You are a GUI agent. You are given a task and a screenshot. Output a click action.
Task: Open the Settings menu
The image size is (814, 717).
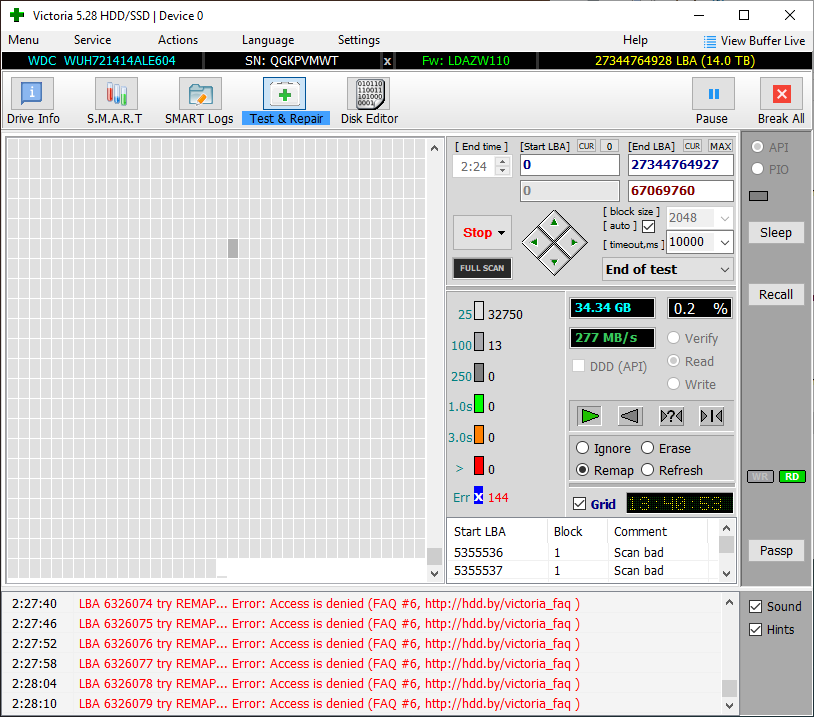(x=359, y=40)
